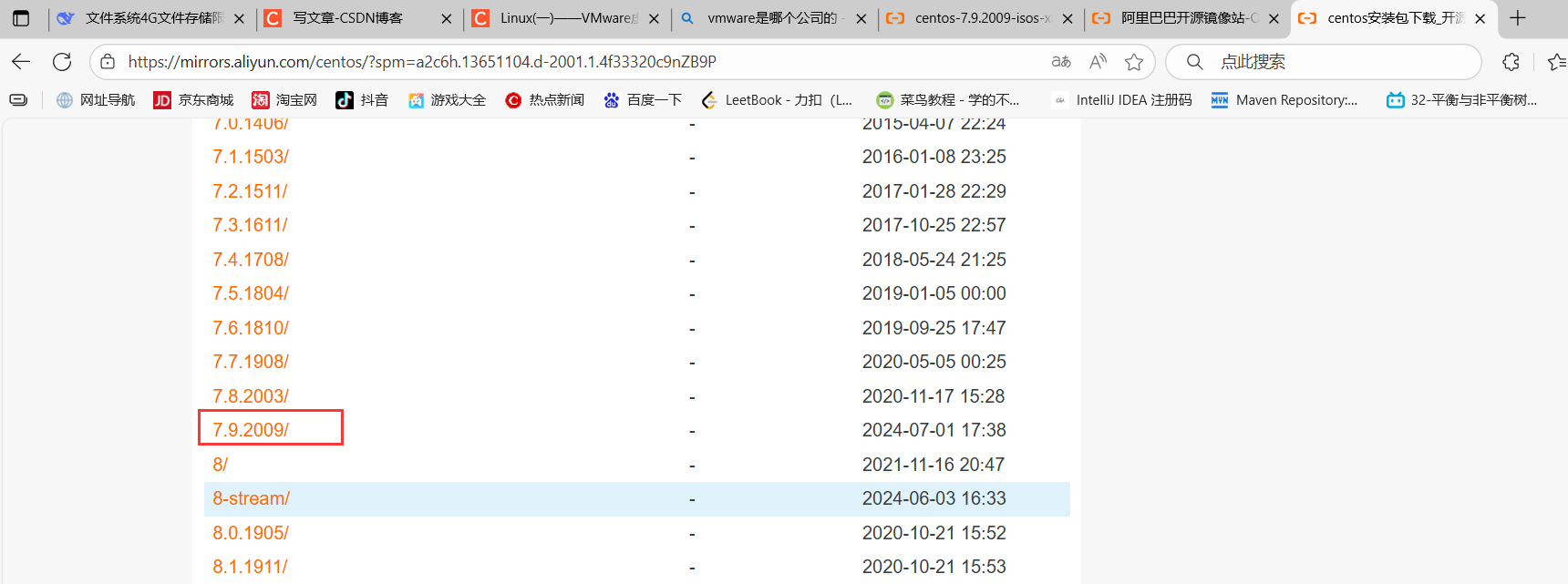Open the 8-stream/ directory link

coord(251,498)
